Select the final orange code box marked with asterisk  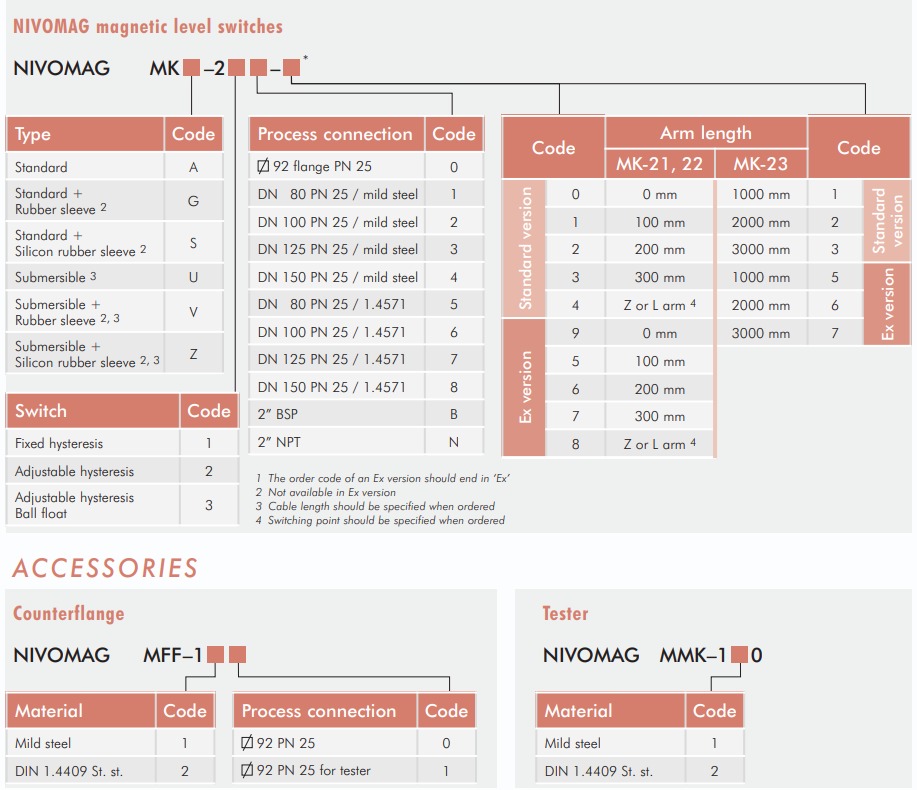(x=291, y=68)
